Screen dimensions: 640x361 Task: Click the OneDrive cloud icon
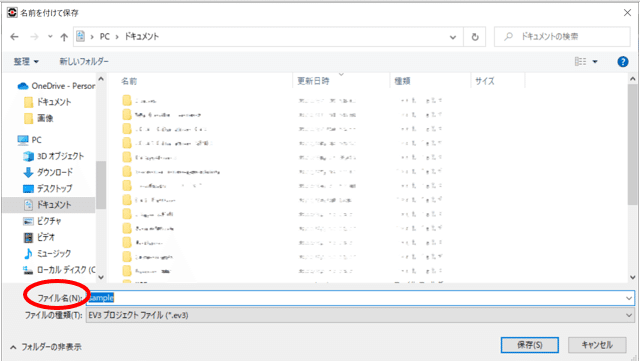[23, 86]
